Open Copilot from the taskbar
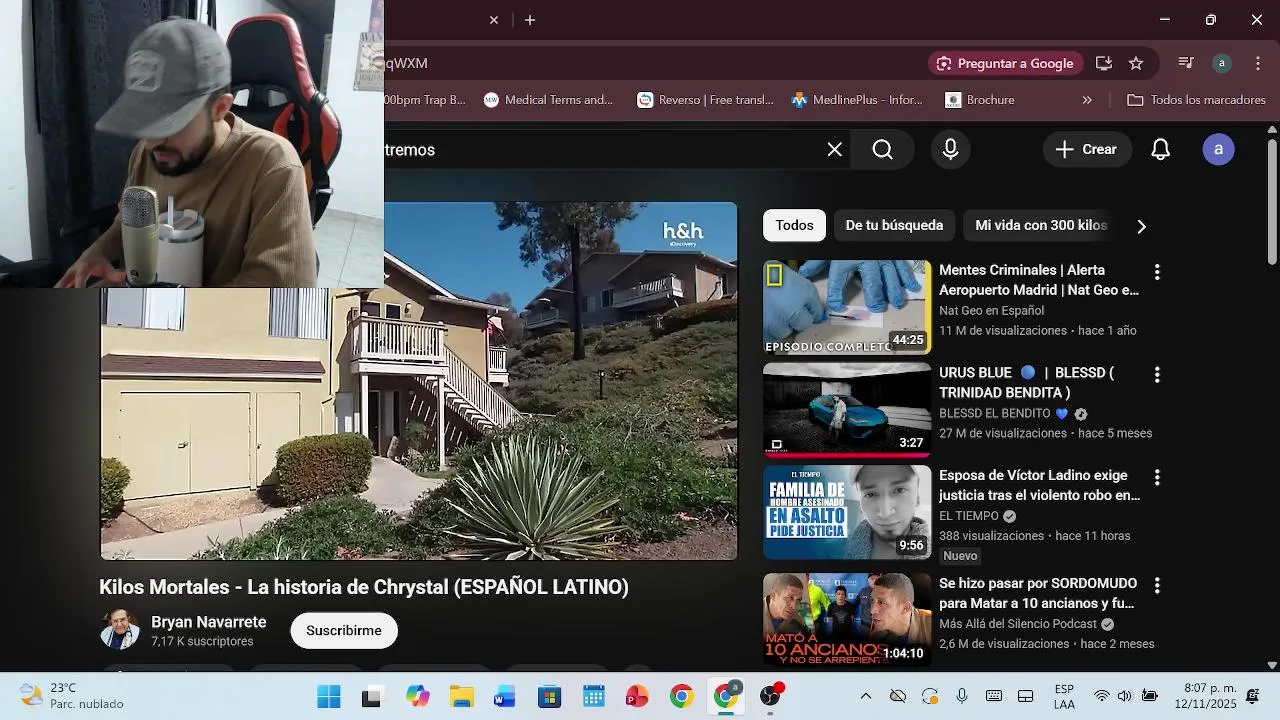This screenshot has width=1280, height=720. click(417, 697)
